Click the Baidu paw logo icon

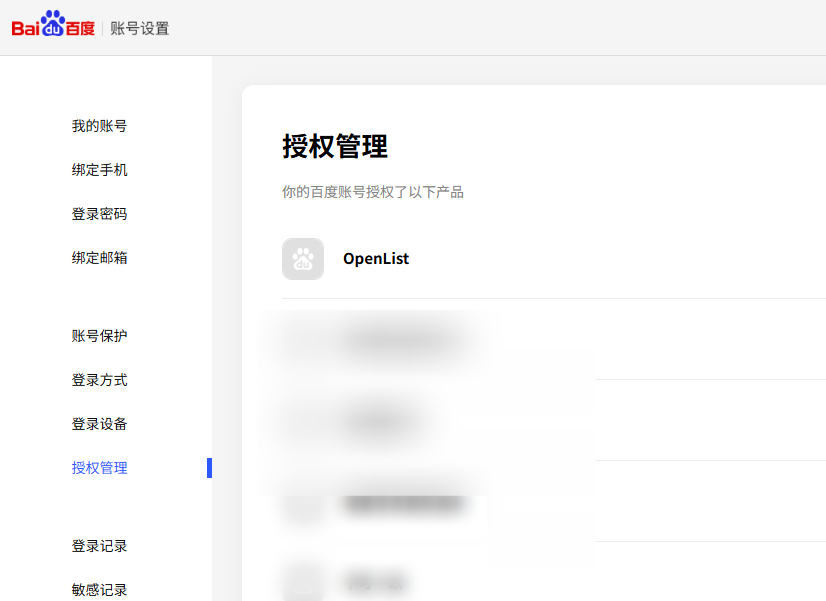[x=52, y=23]
